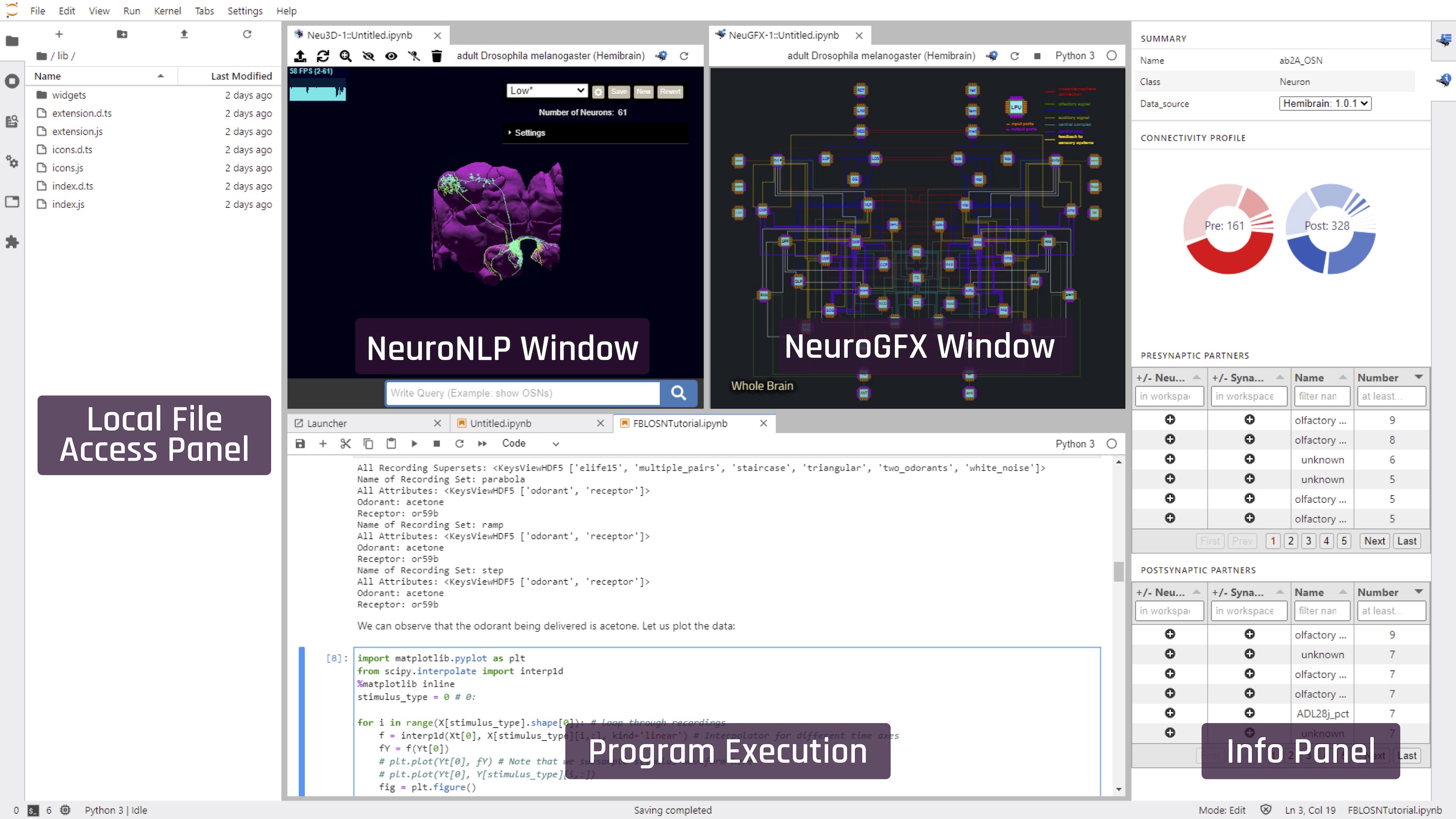Toggle neuron for postsynaptic ADL28j_pct row
The image size is (1456, 819).
pyautogui.click(x=1170, y=713)
